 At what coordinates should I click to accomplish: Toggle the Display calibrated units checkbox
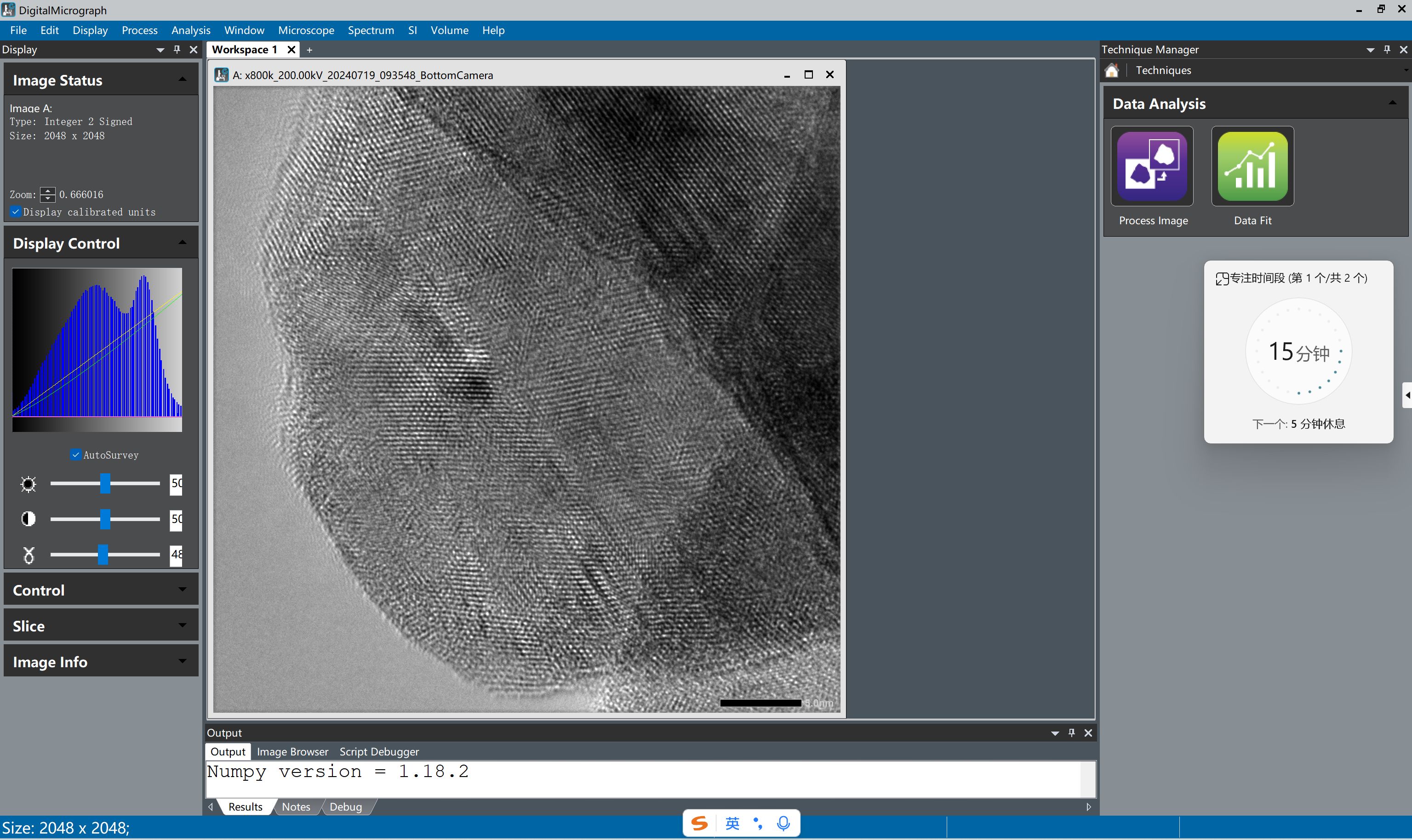tap(15, 211)
